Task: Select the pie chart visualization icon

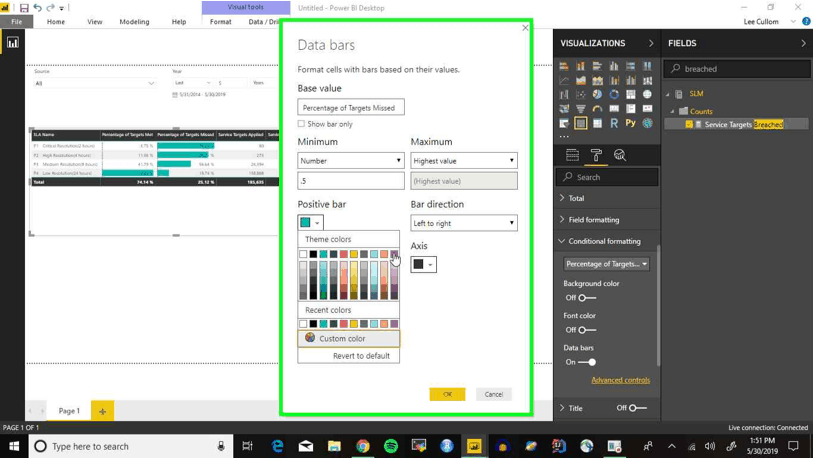Action: click(x=597, y=95)
